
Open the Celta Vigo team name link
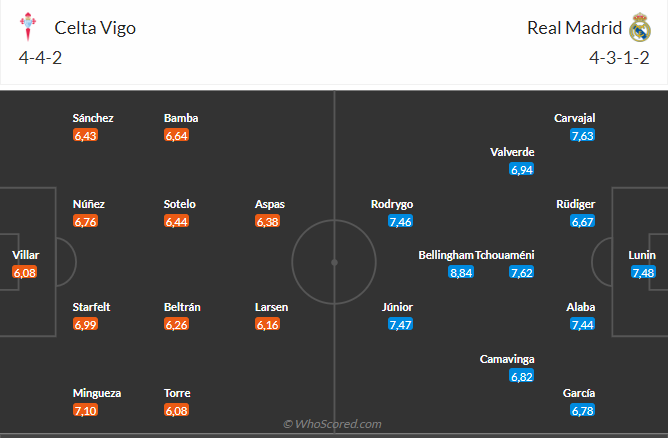tap(96, 28)
